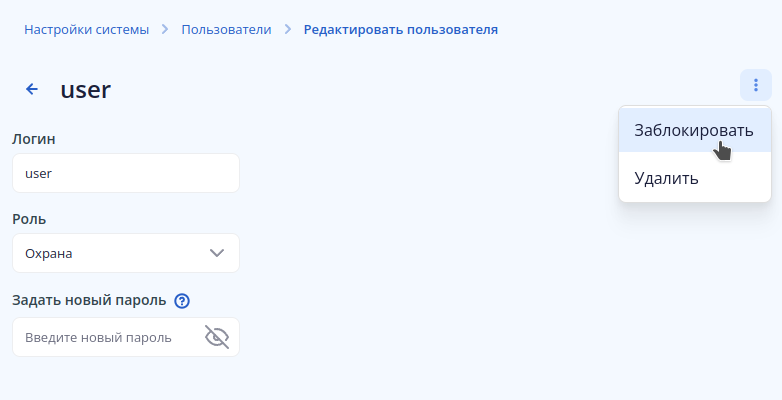Click the back arrow next to user title
Screen dimensions: 782x400
pyautogui.click(x=32, y=89)
